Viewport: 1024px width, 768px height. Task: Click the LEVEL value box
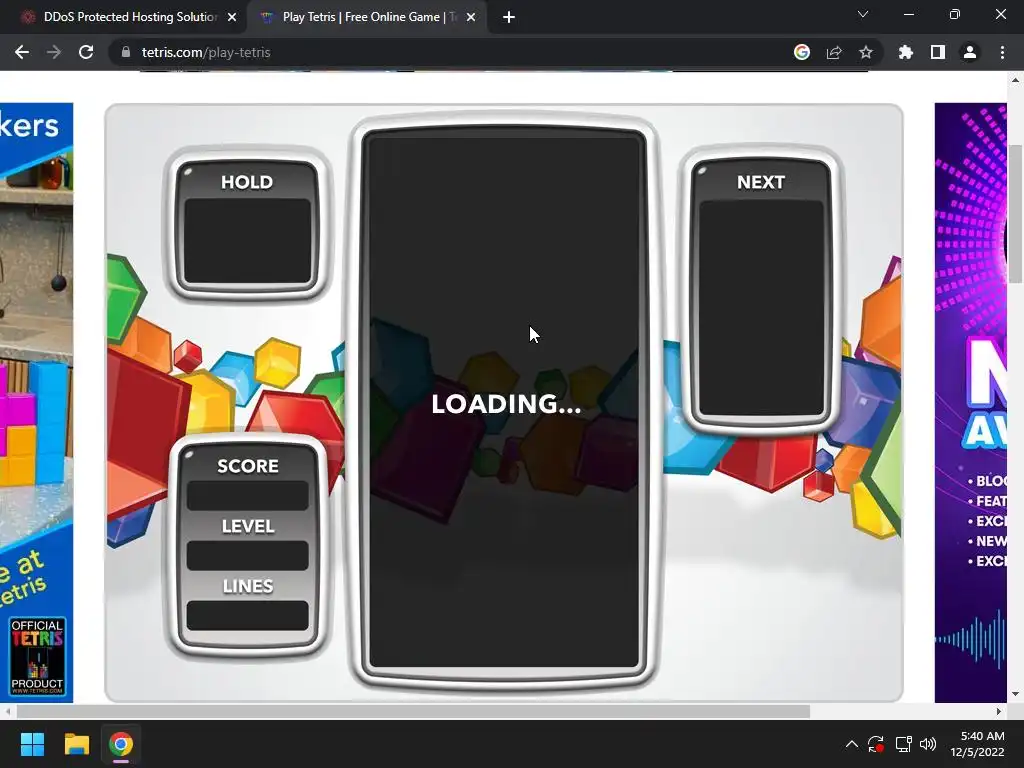[248, 556]
